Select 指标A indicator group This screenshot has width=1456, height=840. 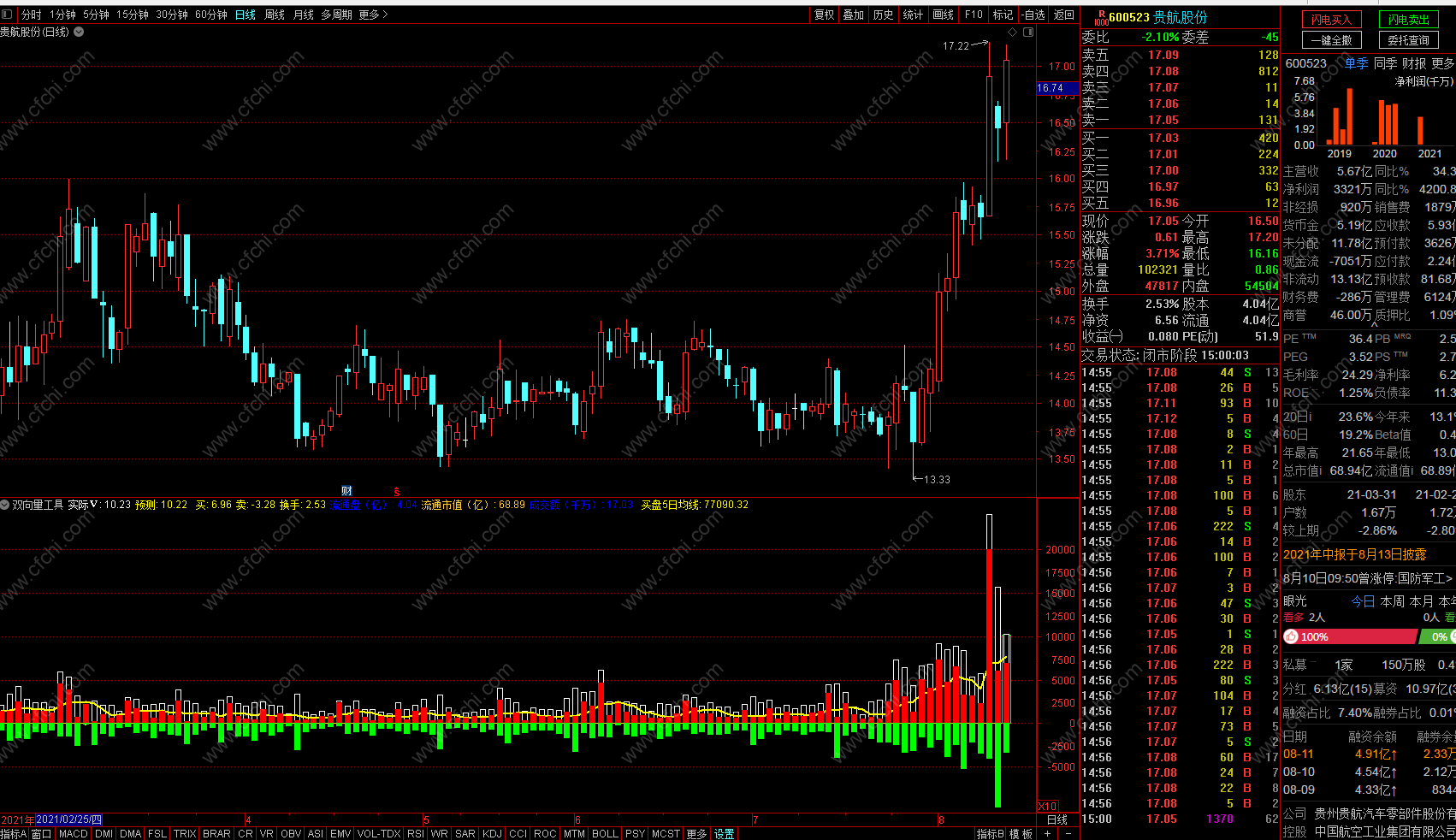[14, 834]
